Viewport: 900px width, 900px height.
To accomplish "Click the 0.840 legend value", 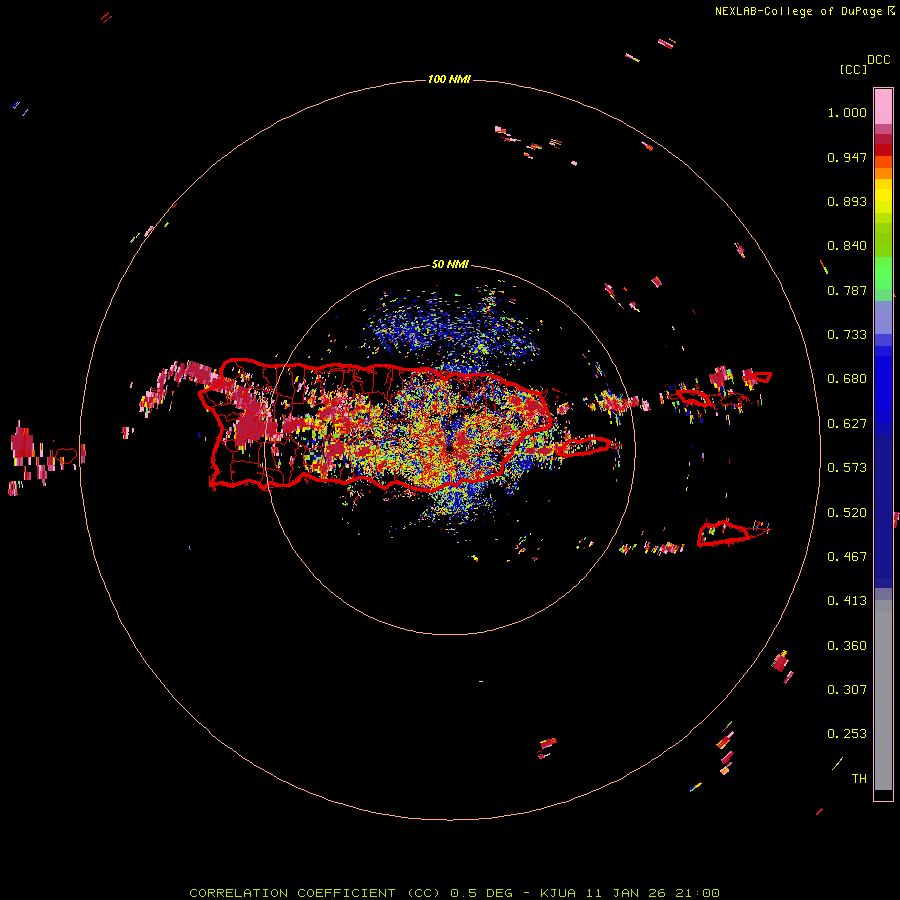I will click(847, 246).
